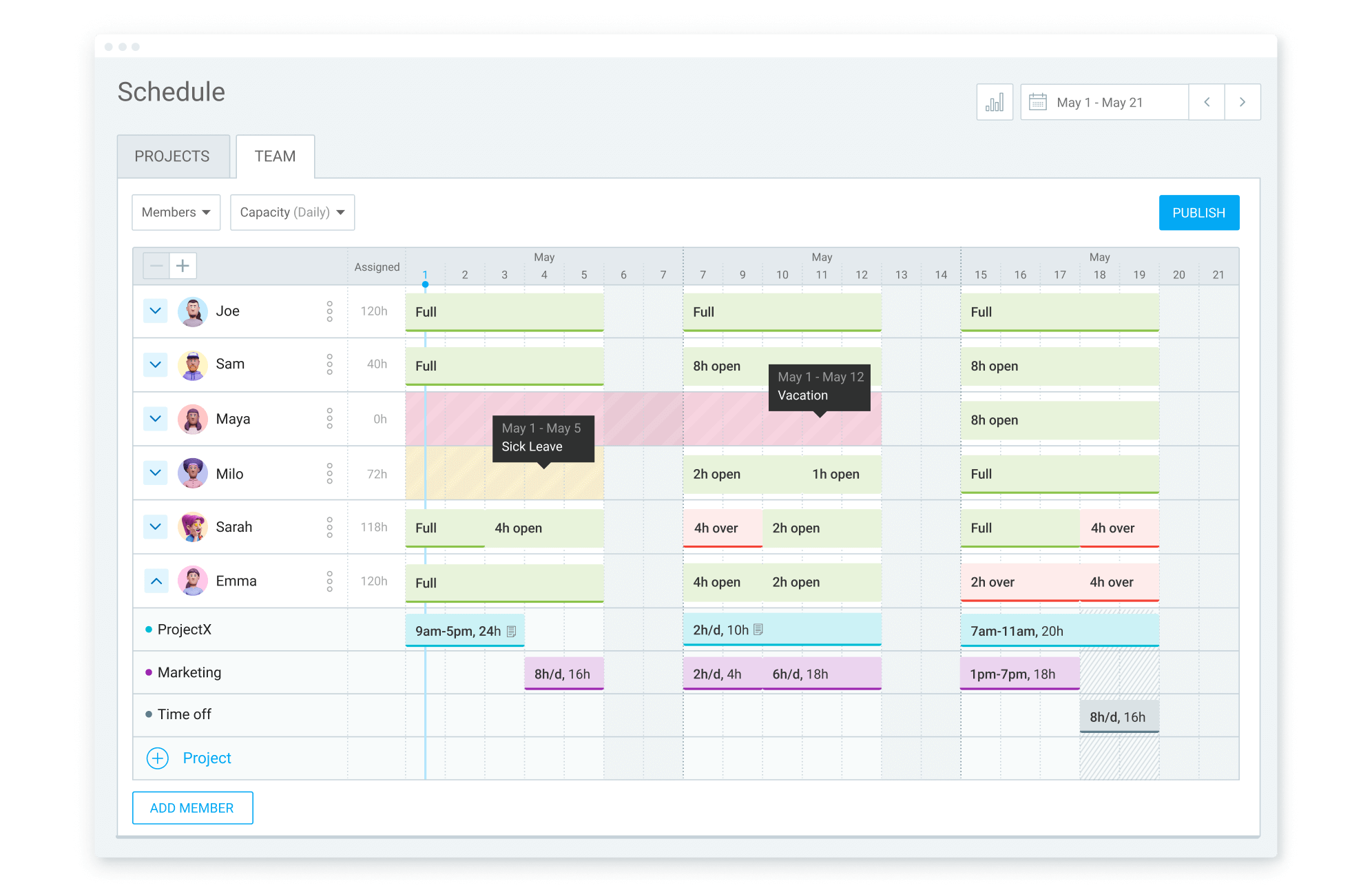
Task: Open the Members dropdown
Action: pyautogui.click(x=176, y=212)
